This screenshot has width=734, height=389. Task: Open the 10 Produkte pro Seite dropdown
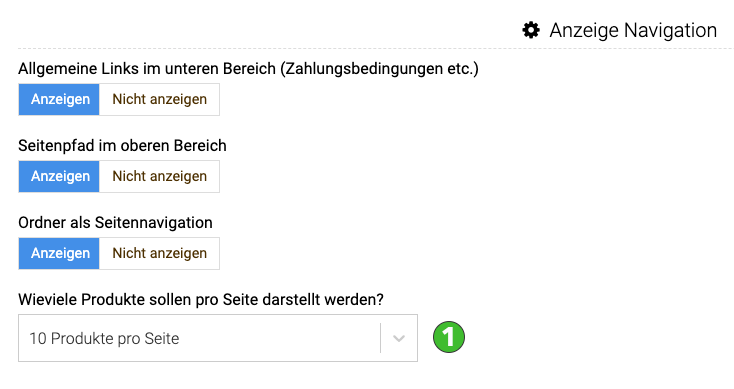click(x=218, y=338)
